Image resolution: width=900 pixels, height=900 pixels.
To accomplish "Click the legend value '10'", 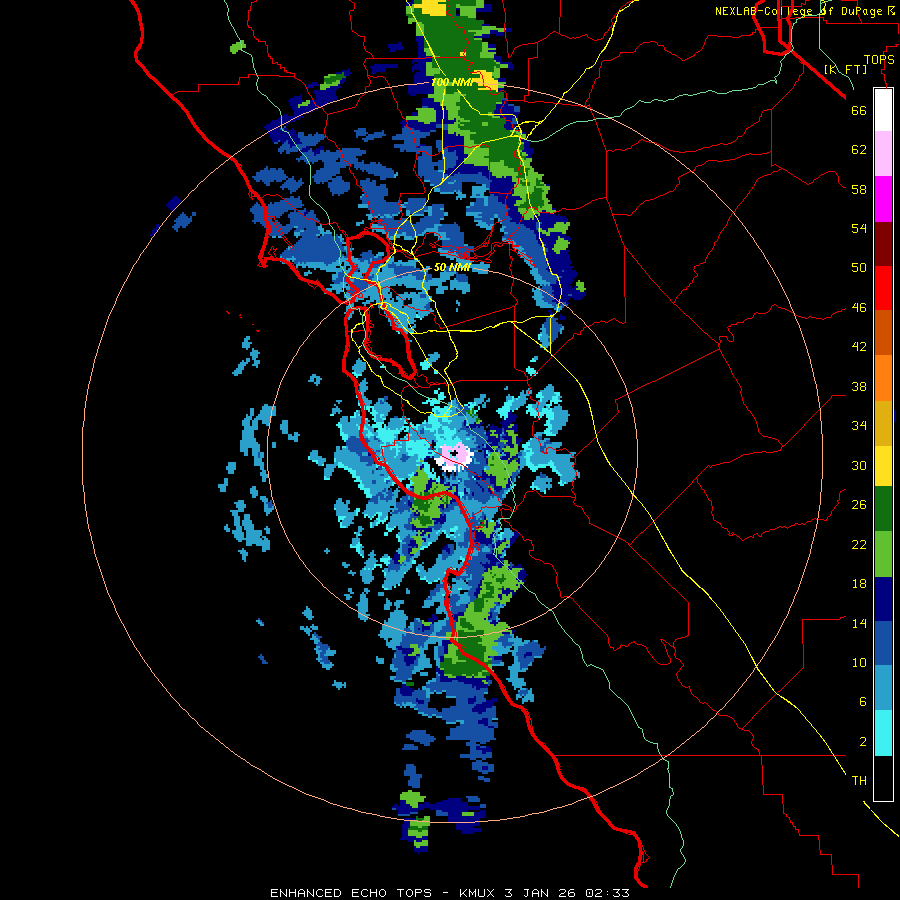I will 859,663.
